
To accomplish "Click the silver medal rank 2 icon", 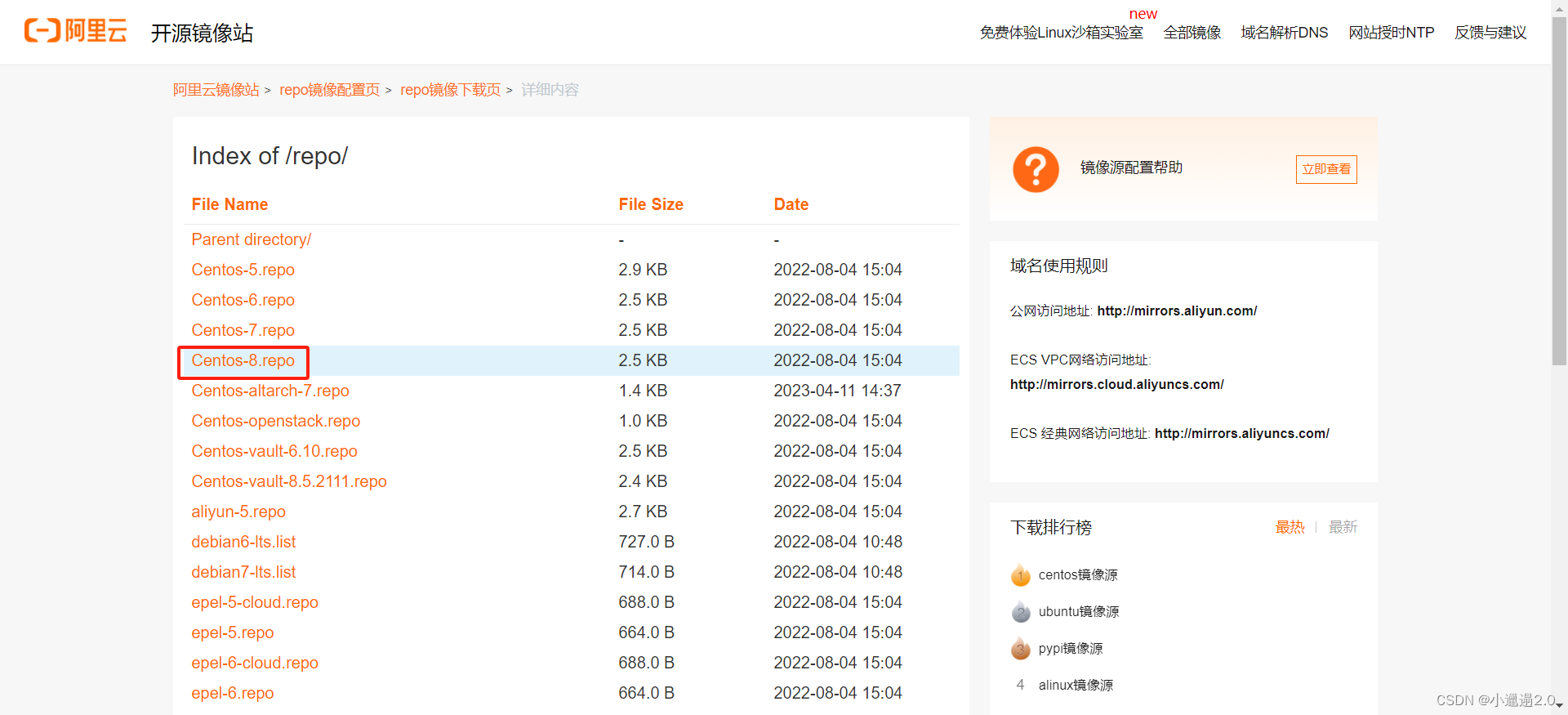I will pos(1021,612).
